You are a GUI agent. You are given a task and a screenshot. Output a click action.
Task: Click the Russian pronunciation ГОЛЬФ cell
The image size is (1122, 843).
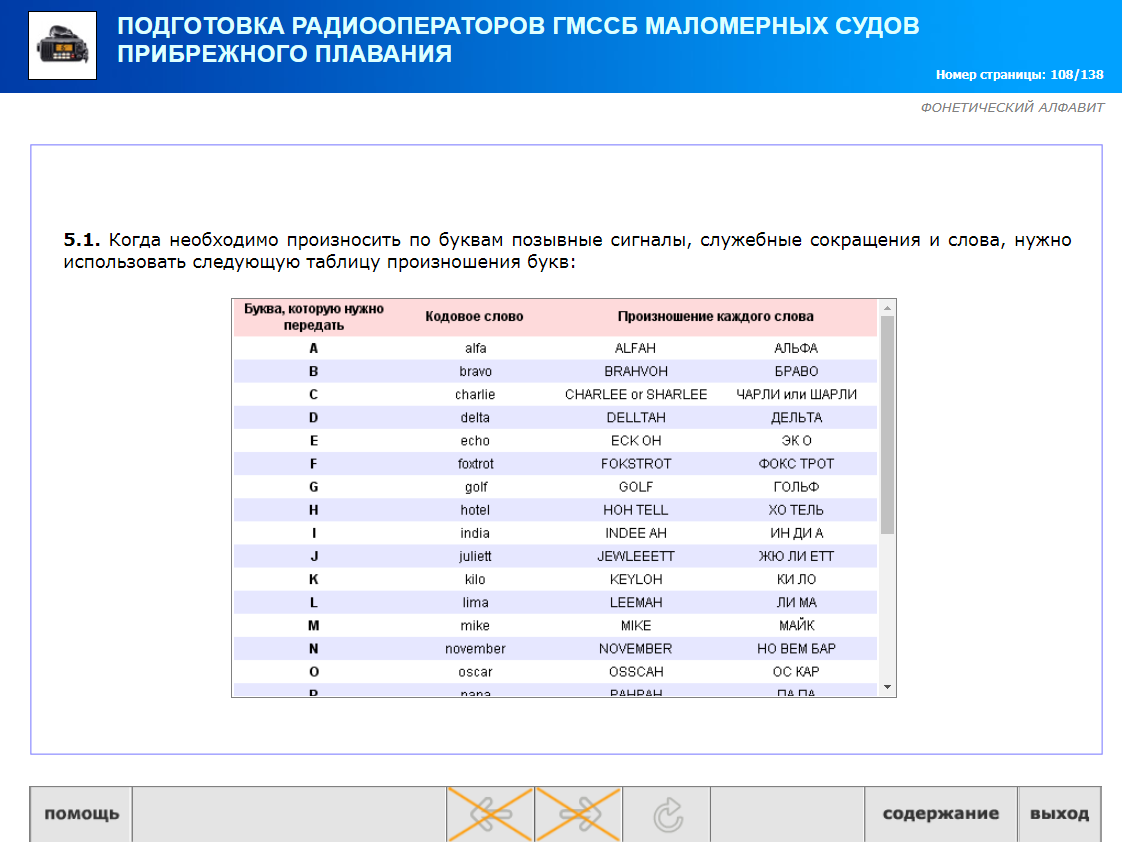(x=796, y=487)
